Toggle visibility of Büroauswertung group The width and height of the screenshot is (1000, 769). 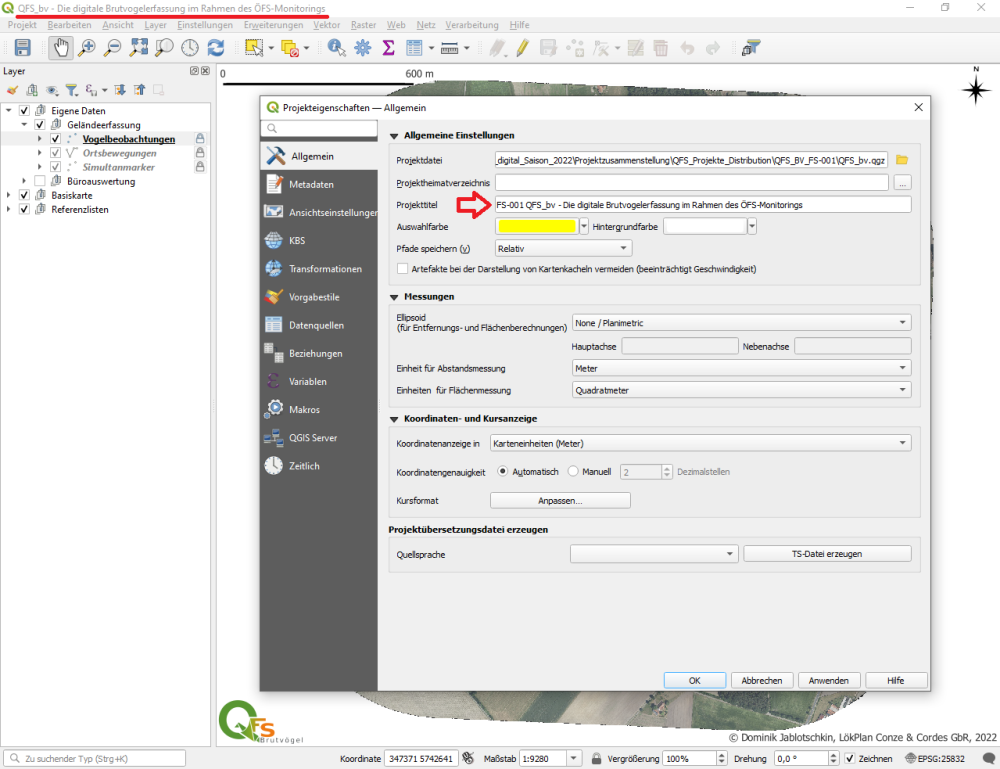tap(40, 181)
